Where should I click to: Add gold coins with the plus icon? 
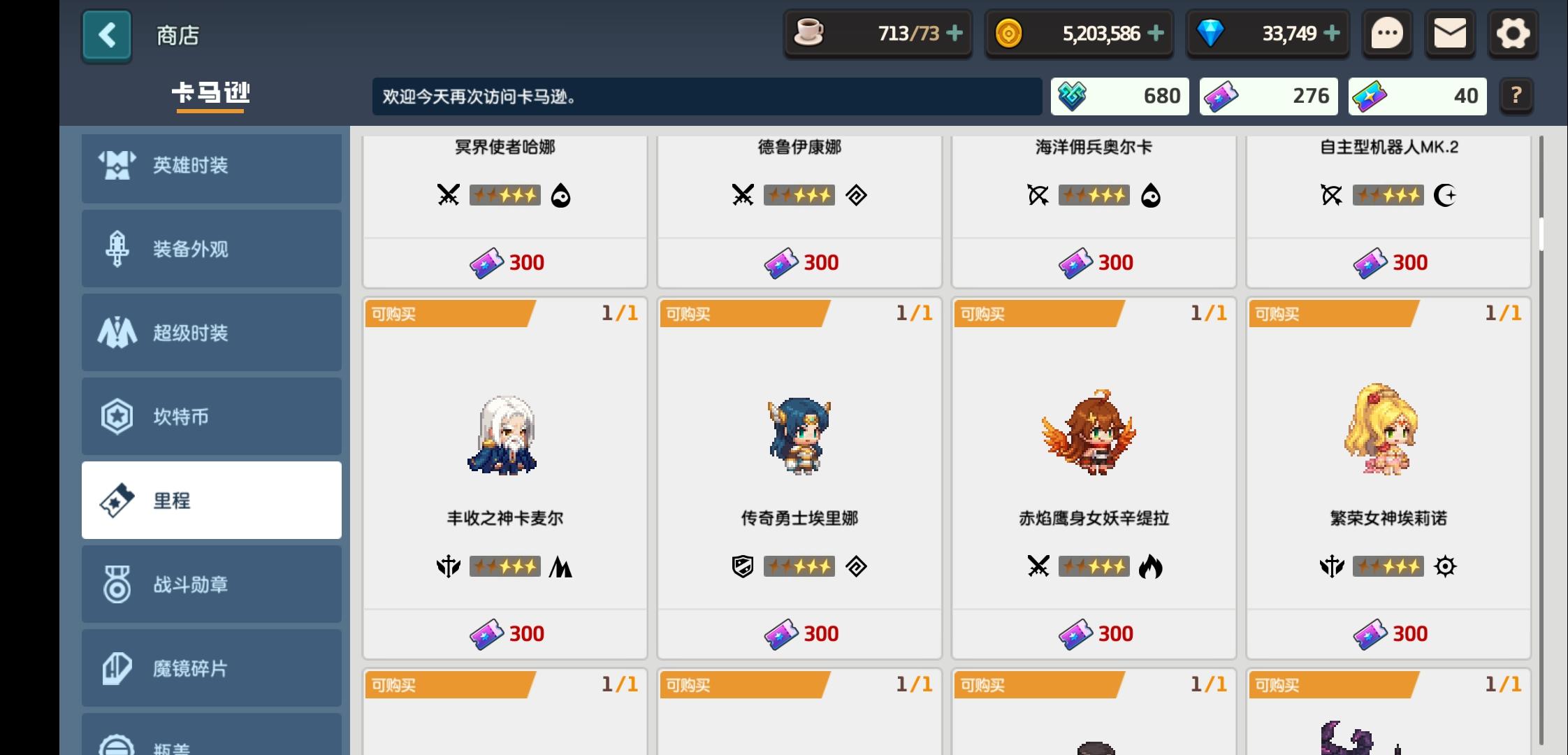point(1156,33)
